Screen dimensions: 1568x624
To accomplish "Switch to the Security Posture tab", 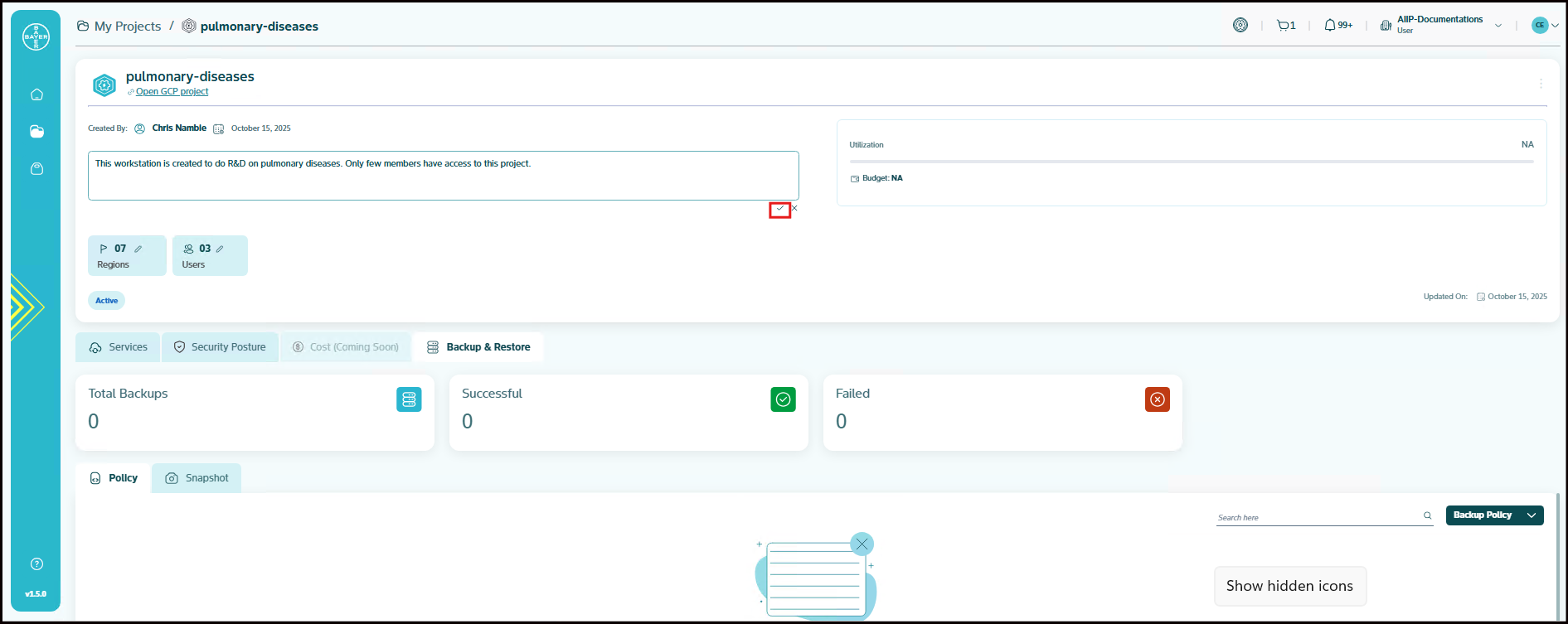I will click(220, 347).
